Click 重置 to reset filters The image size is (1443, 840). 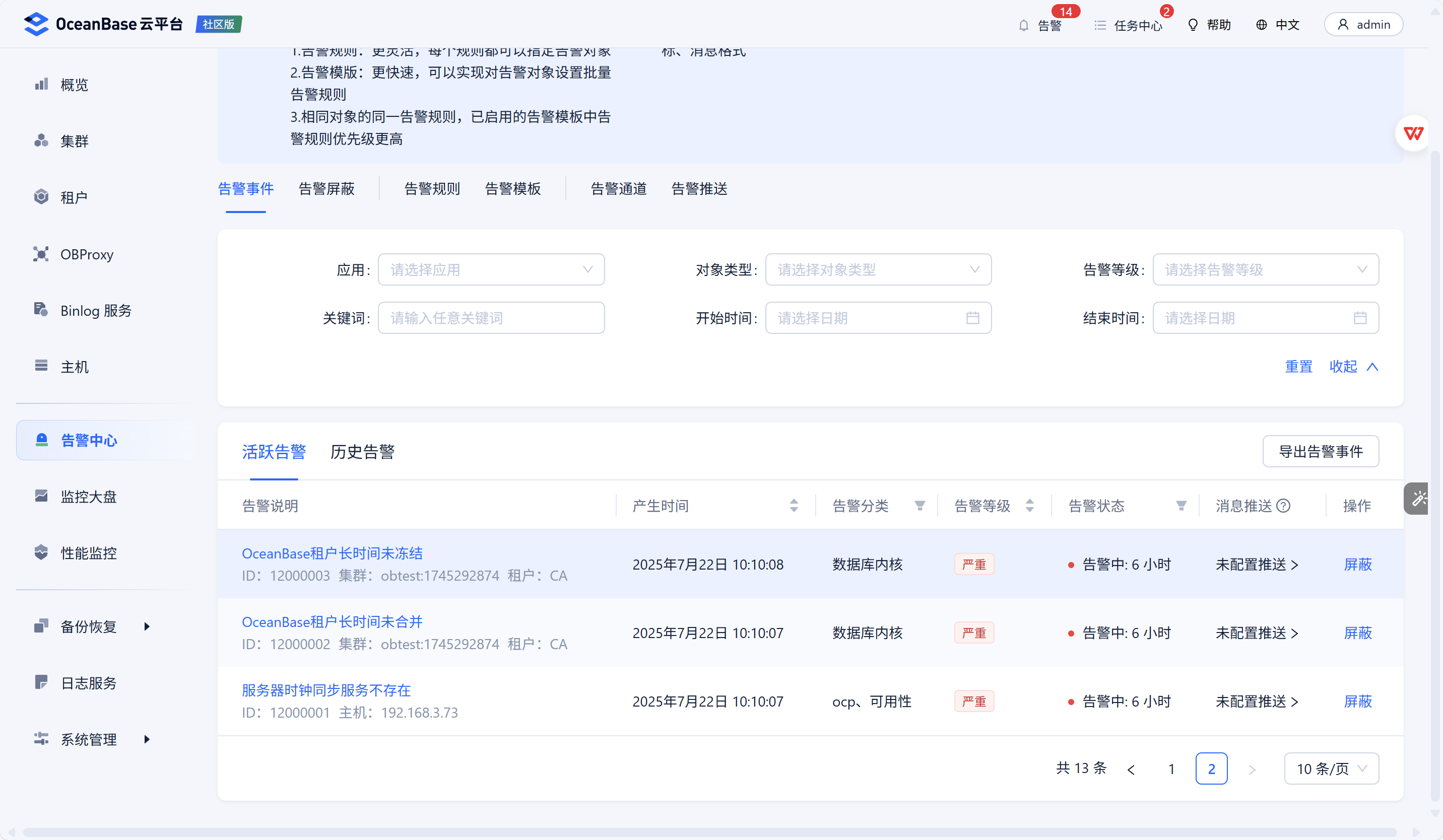[x=1299, y=366]
